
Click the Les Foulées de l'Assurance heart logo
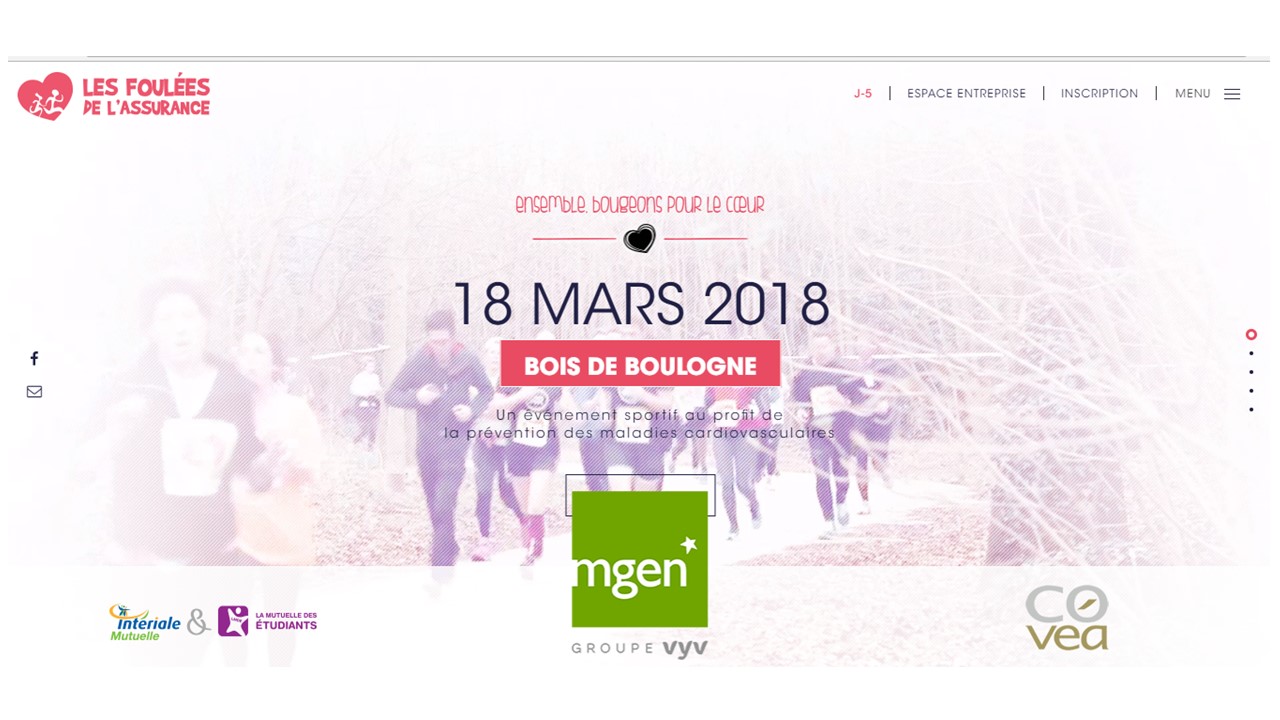point(45,97)
